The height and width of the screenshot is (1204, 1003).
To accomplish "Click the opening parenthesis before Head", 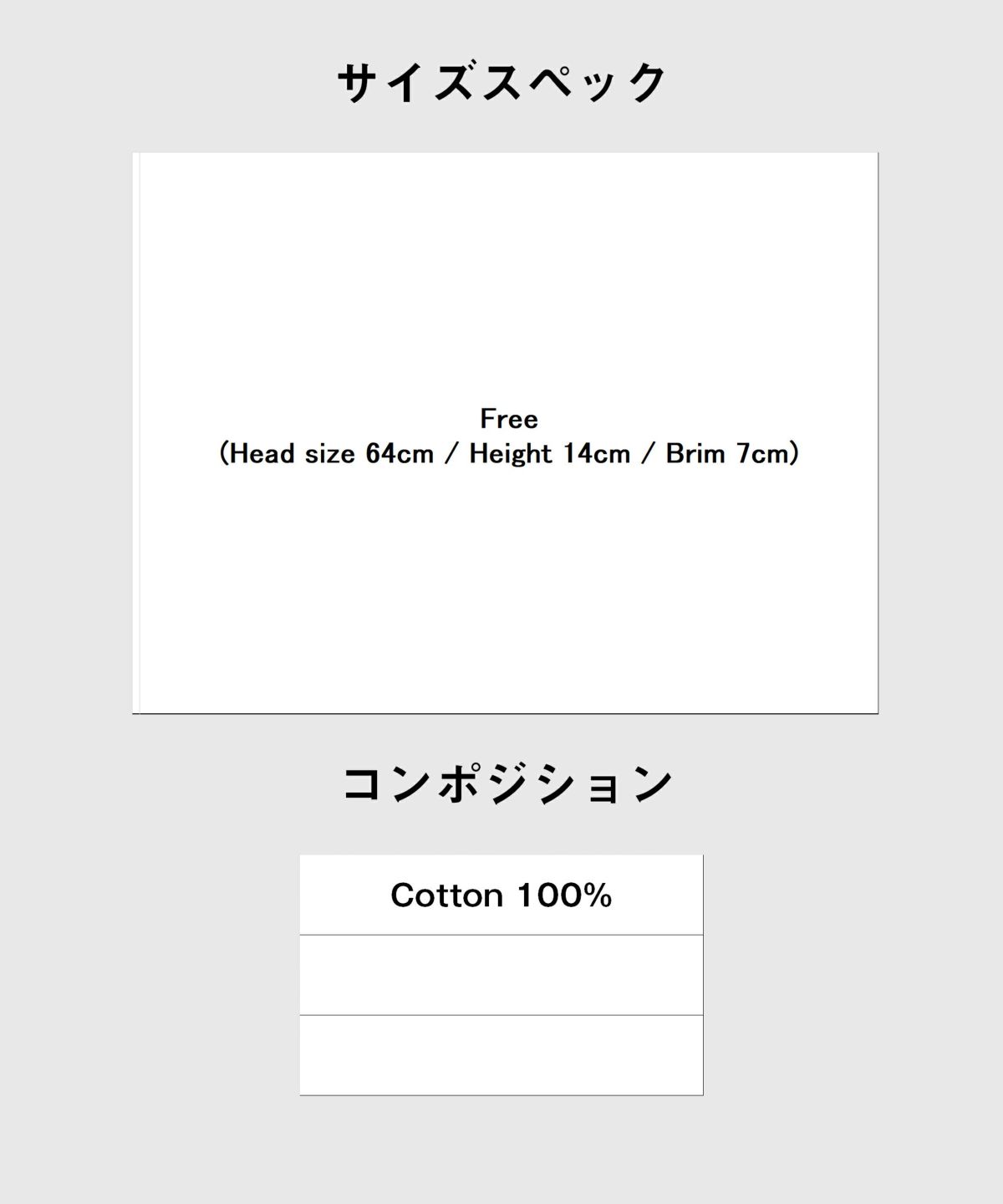I will coord(223,453).
